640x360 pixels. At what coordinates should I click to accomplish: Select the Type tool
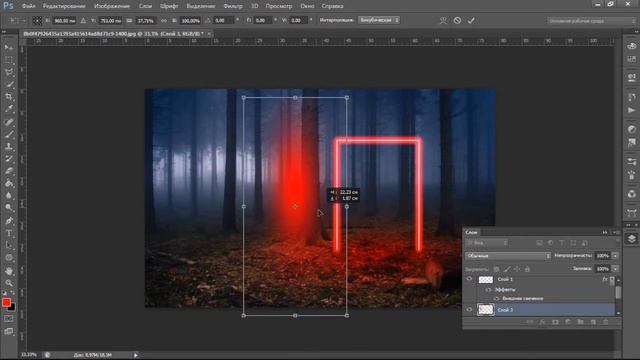9,233
